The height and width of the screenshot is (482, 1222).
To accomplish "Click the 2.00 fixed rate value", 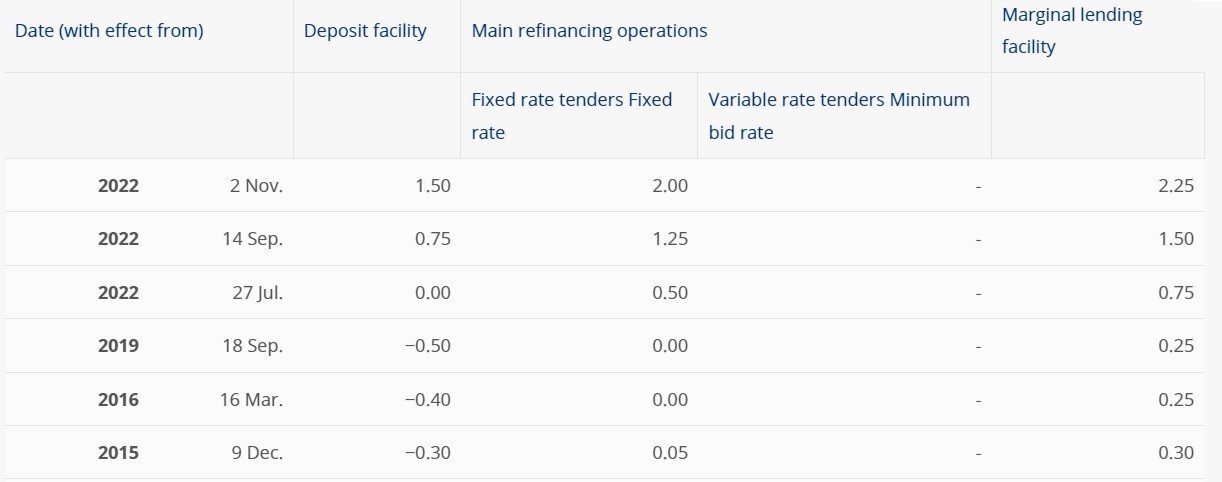I will coord(669,186).
